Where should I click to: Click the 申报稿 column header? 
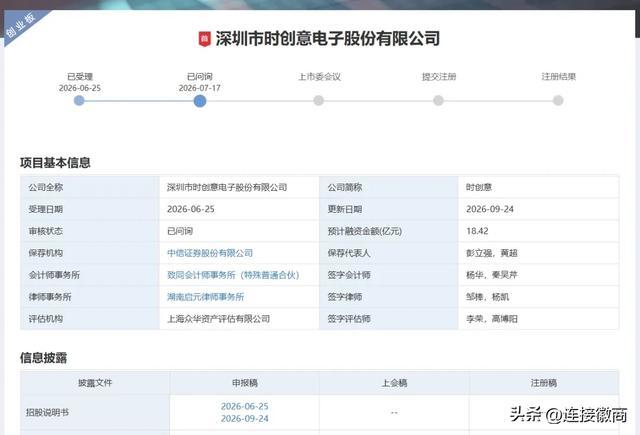(244, 383)
